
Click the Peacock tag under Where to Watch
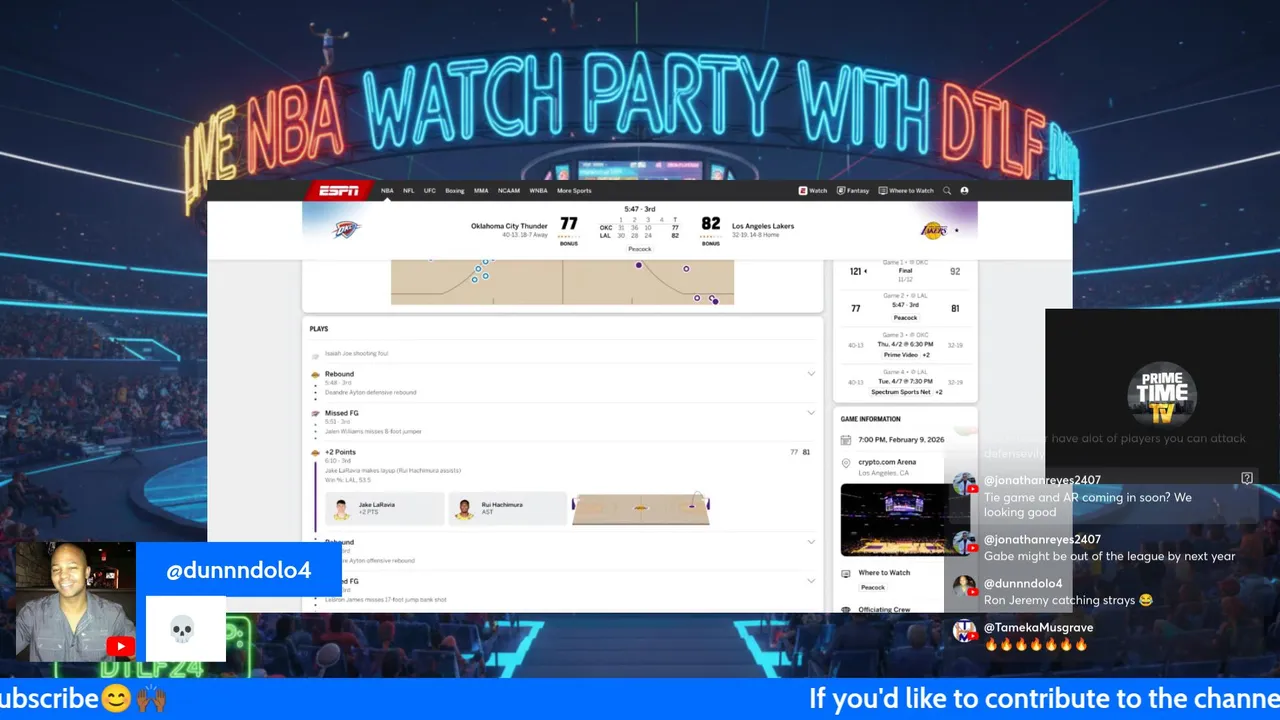tap(873, 588)
